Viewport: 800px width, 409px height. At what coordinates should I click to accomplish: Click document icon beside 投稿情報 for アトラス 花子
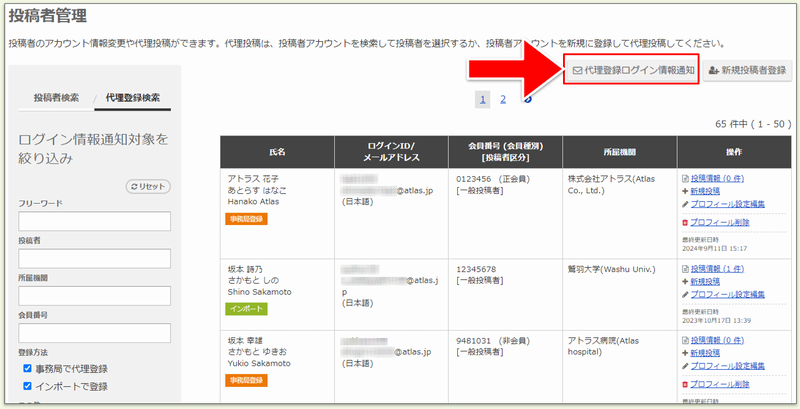pyautogui.click(x=685, y=178)
